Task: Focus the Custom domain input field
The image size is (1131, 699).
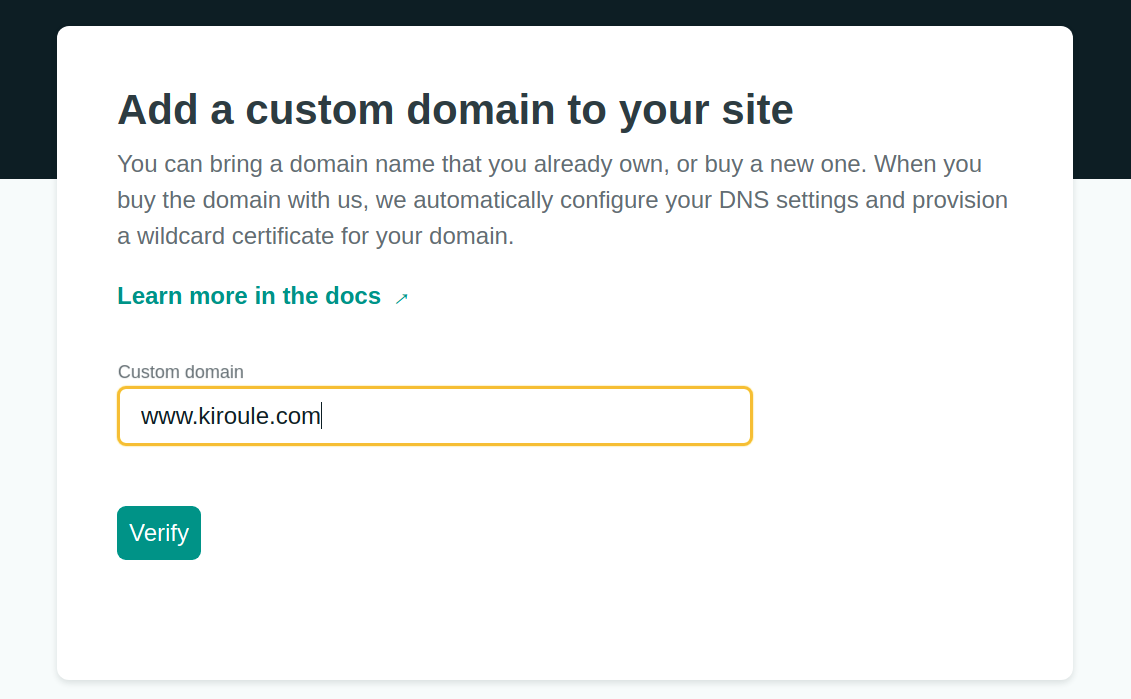Action: pyautogui.click(x=435, y=416)
